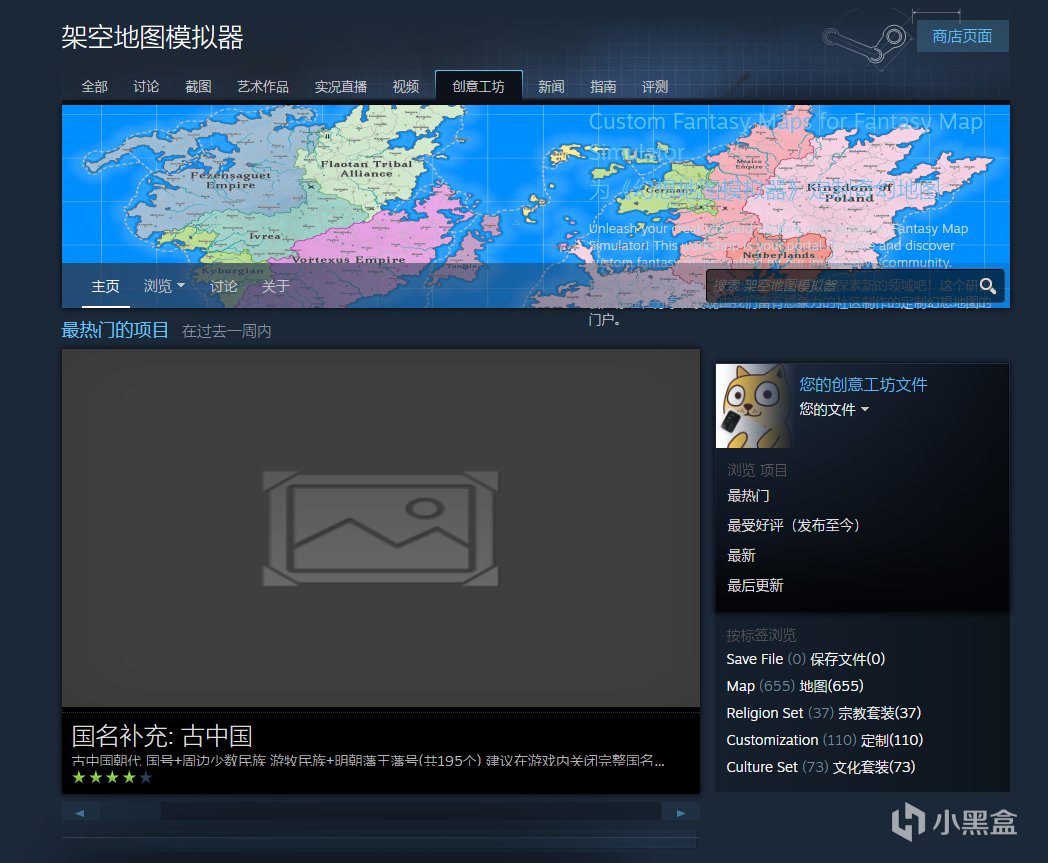Screen dimensions: 1048x863
Task: Expand the 浏览 dropdown menu
Action: (164, 287)
